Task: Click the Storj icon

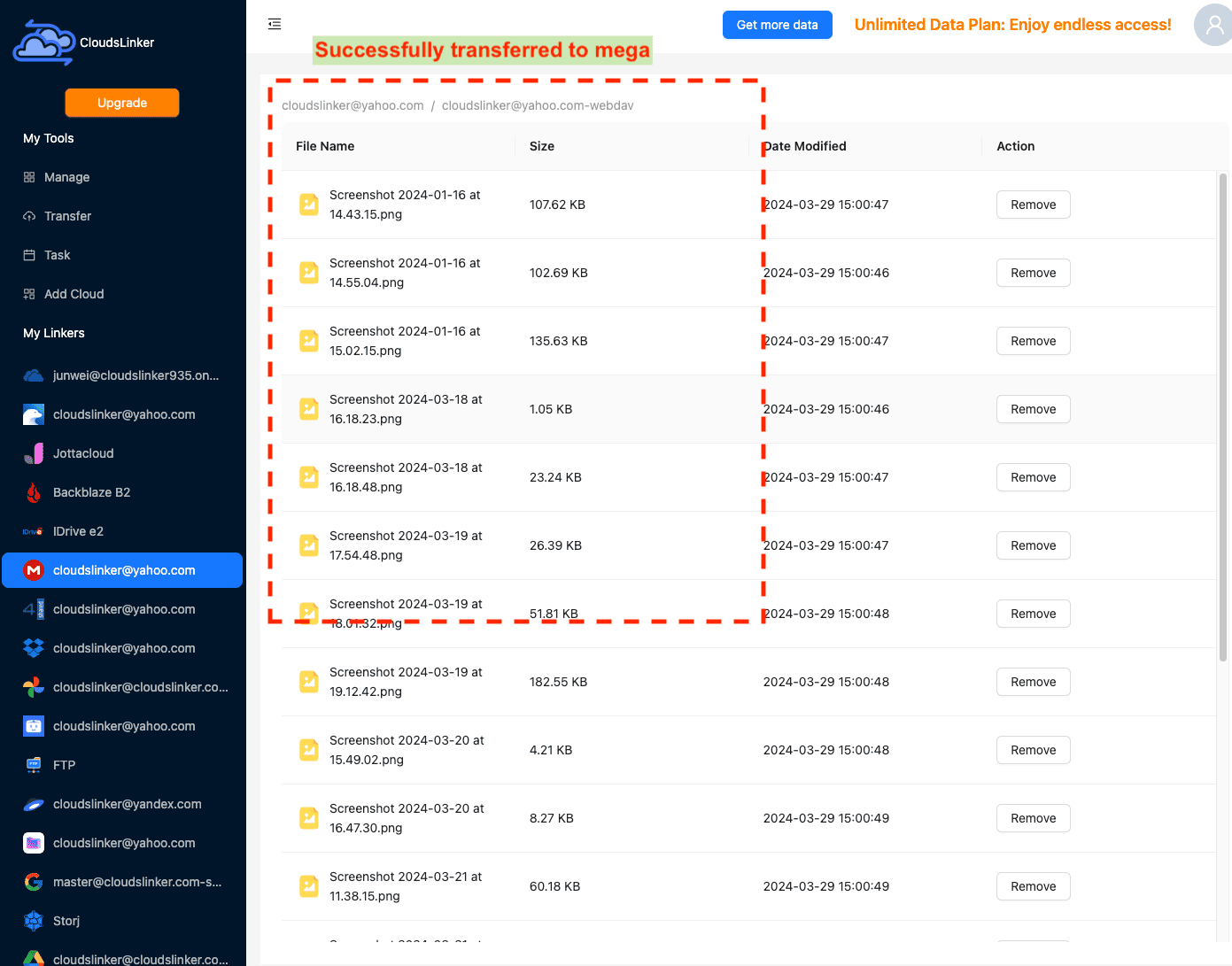Action: [34, 921]
